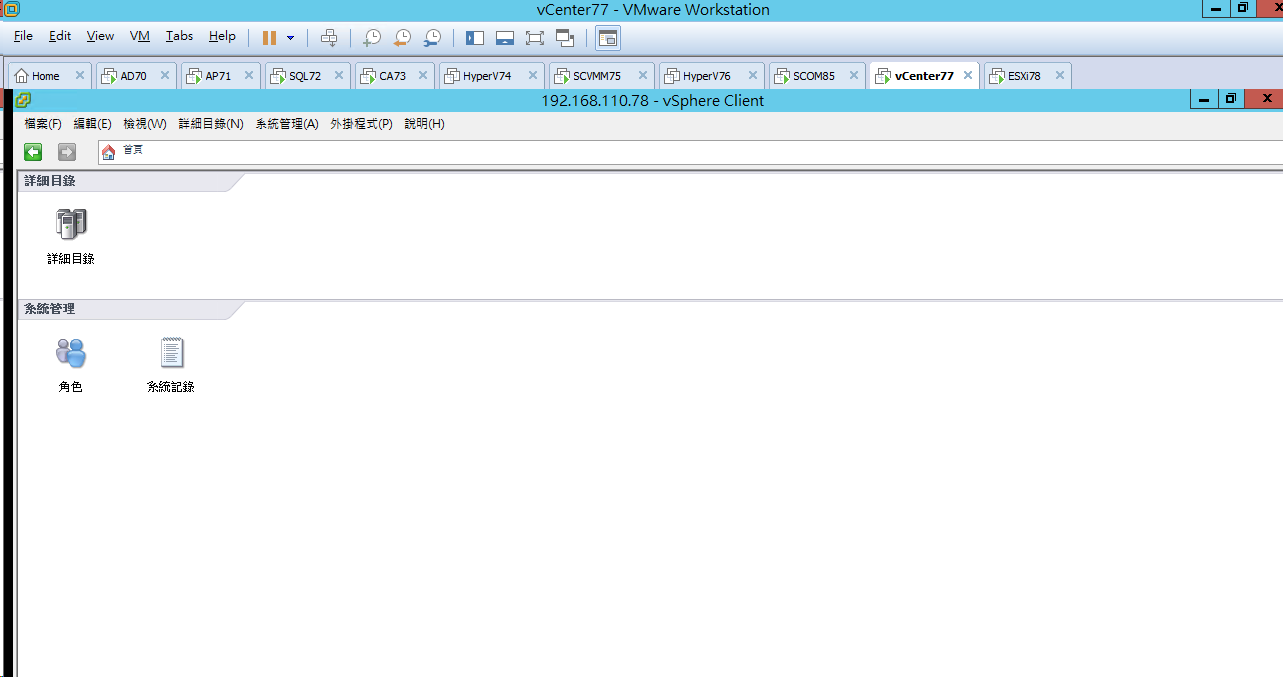Open vSphere 詳細目錄(N) menu
The width and height of the screenshot is (1283, 677).
tap(211, 124)
